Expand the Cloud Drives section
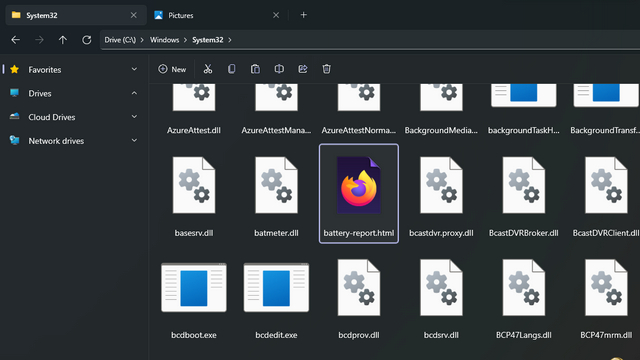The image size is (640, 360). 134,117
